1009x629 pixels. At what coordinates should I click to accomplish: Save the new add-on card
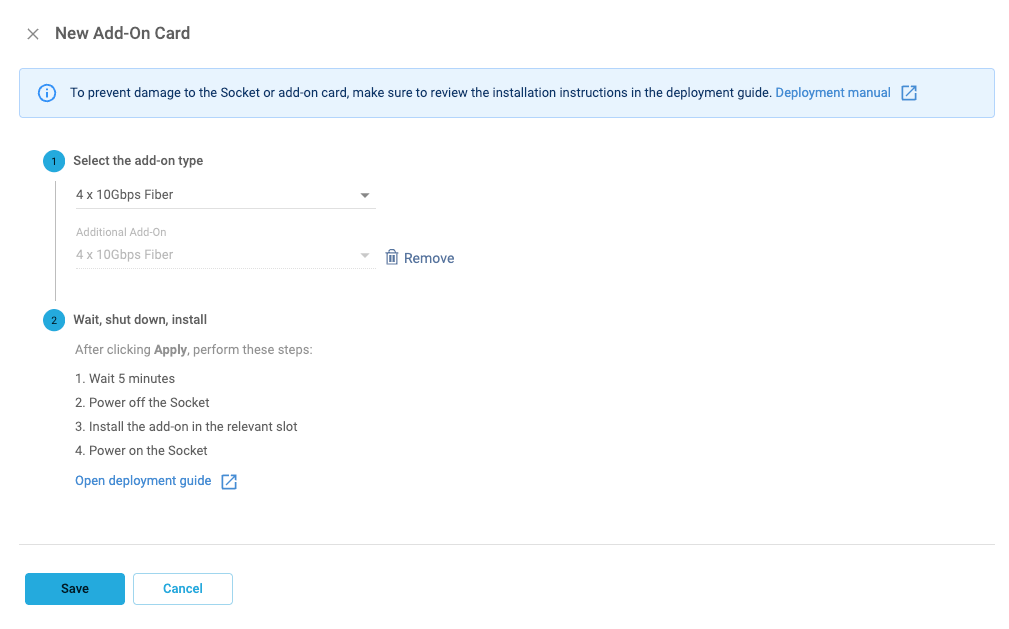click(x=74, y=589)
